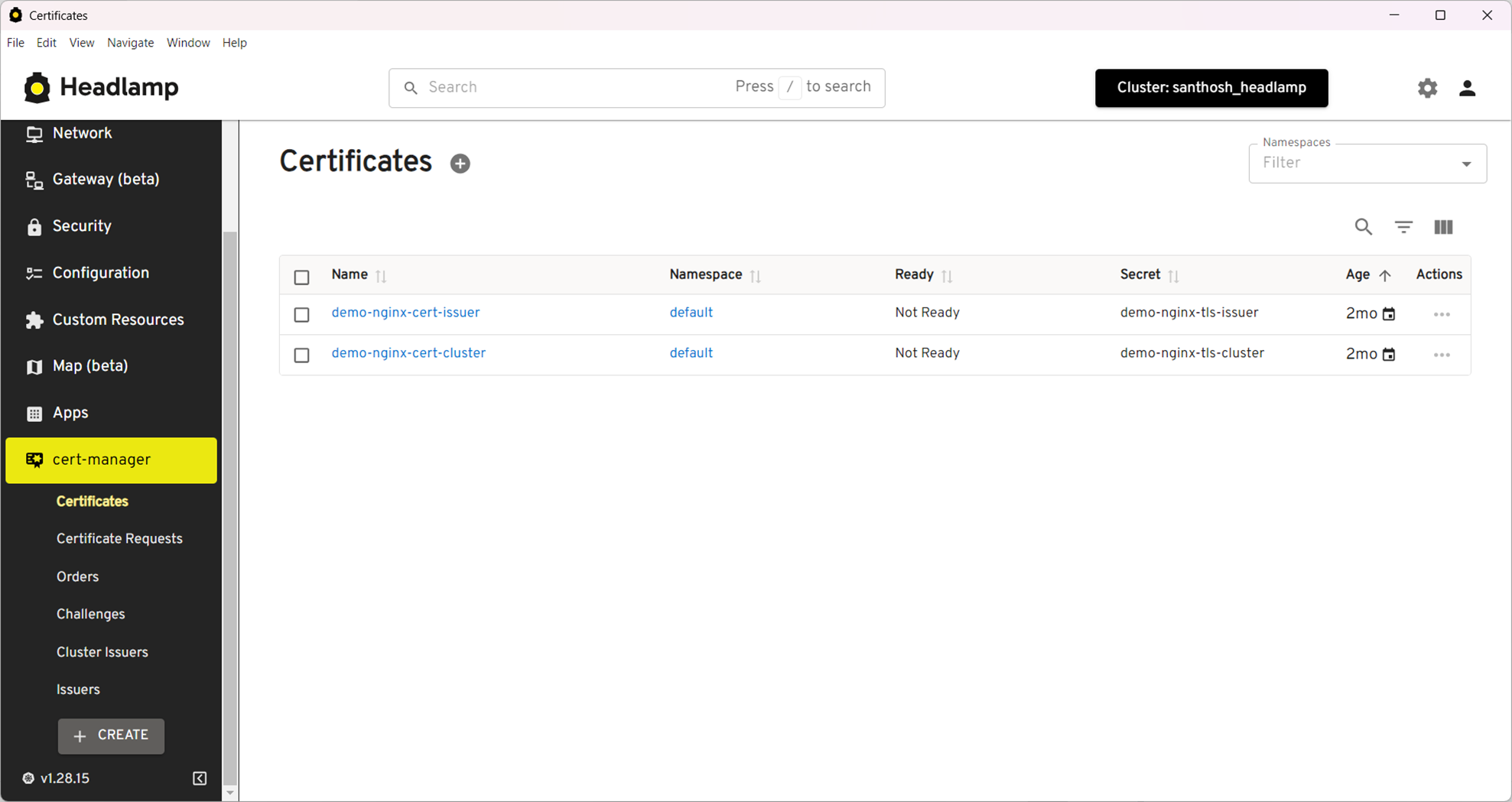
Task: Show or hide columns icon
Action: pos(1443,227)
